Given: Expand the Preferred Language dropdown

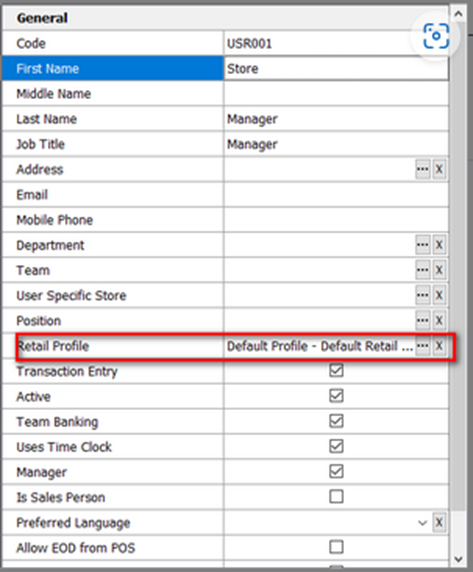Looking at the screenshot, I should click(422, 523).
